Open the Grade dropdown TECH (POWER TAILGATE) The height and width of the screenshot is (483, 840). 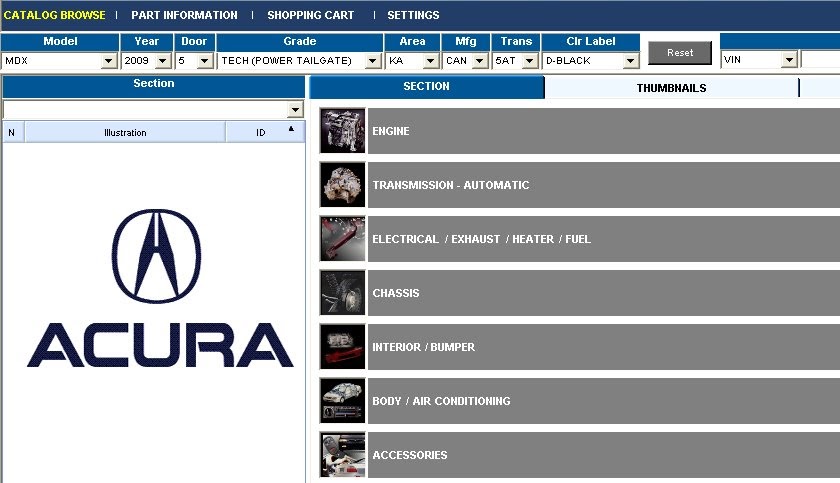(x=300, y=61)
